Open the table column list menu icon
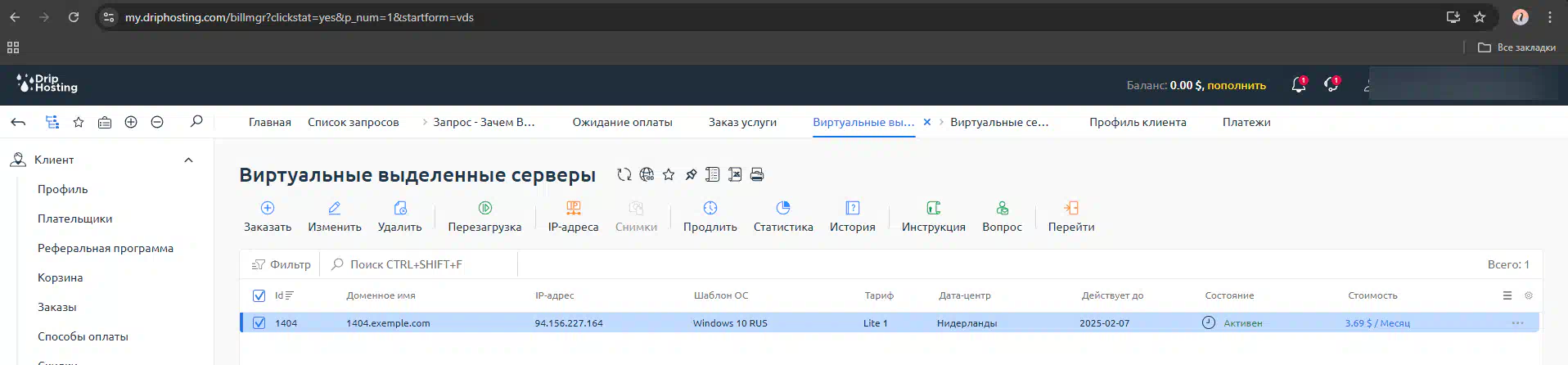The height and width of the screenshot is (365, 1568). point(1507,295)
